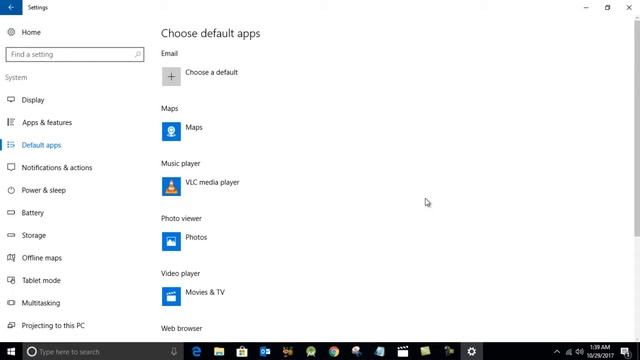Image resolution: width=640 pixels, height=360 pixels.
Task: Change photo viewer via Photos label
Action: [x=196, y=237]
